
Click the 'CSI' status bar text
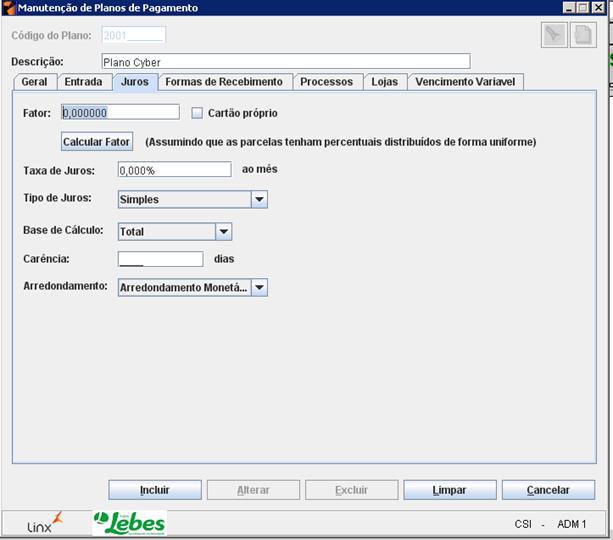pyautogui.click(x=523, y=524)
